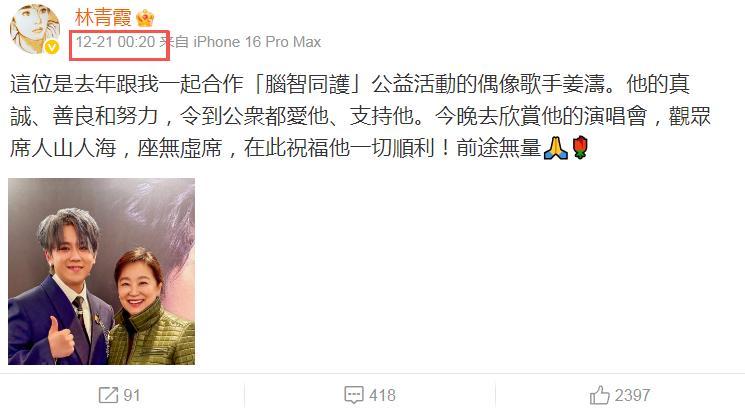
Task: Click the repost count 91
Action: point(132,395)
